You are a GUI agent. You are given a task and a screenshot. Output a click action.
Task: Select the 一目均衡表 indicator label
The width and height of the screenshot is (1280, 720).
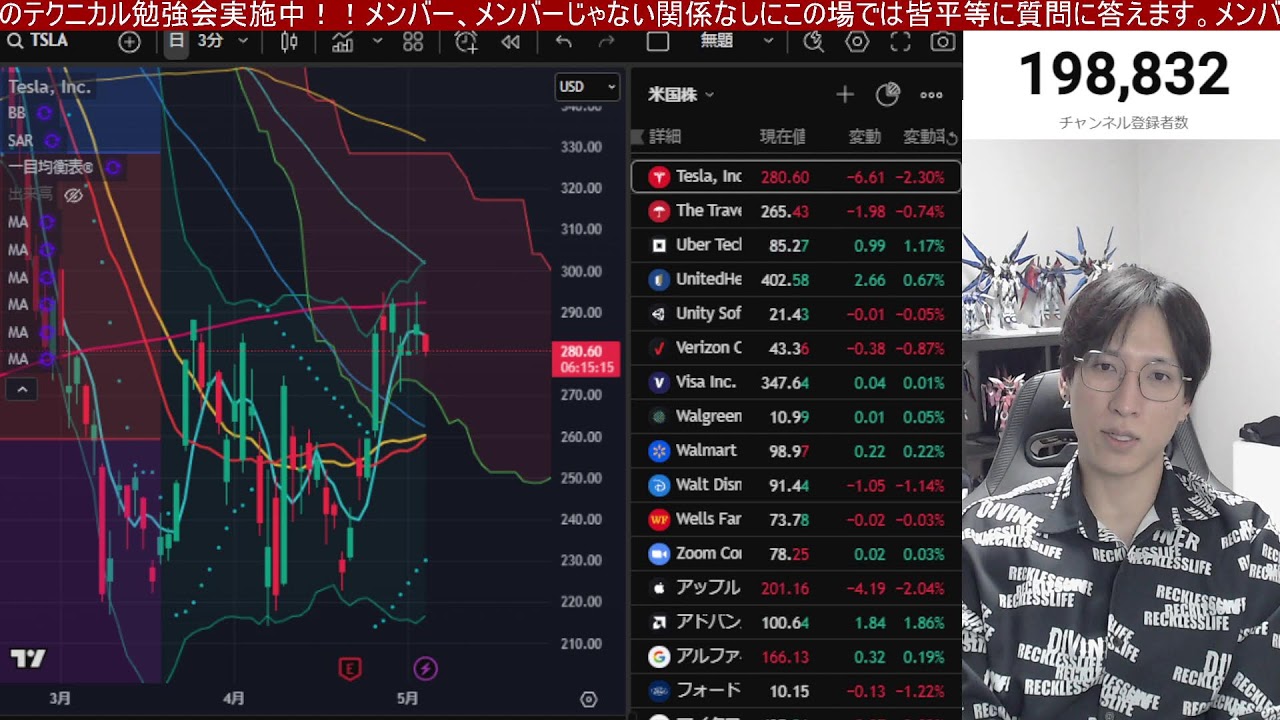click(x=50, y=168)
